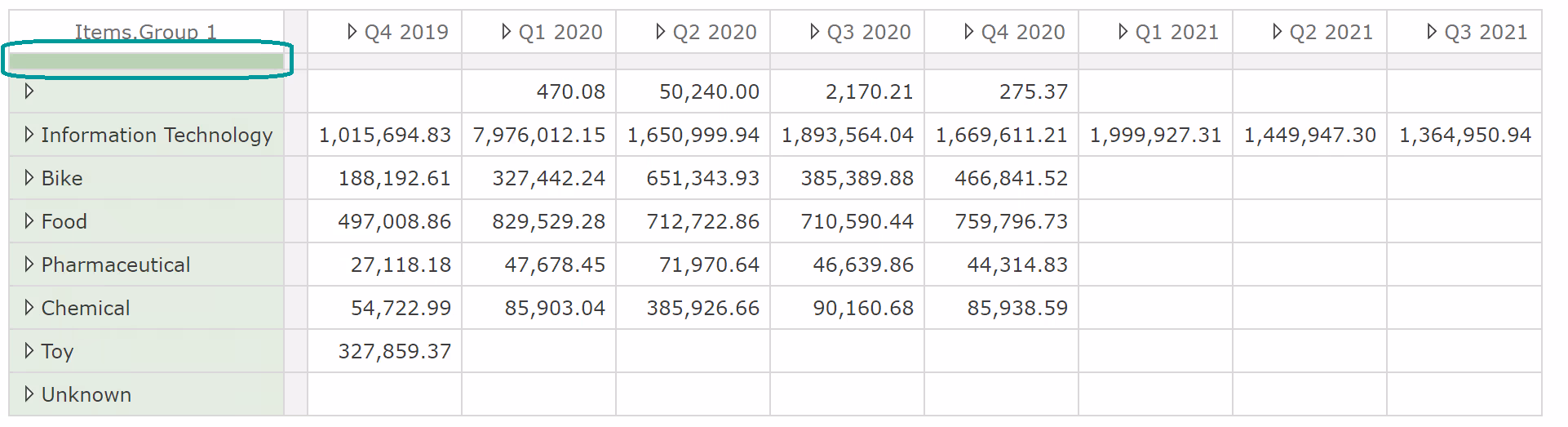Expand the unnamed blank group row
Image resolution: width=1568 pixels, height=427 pixels.
coord(29,91)
